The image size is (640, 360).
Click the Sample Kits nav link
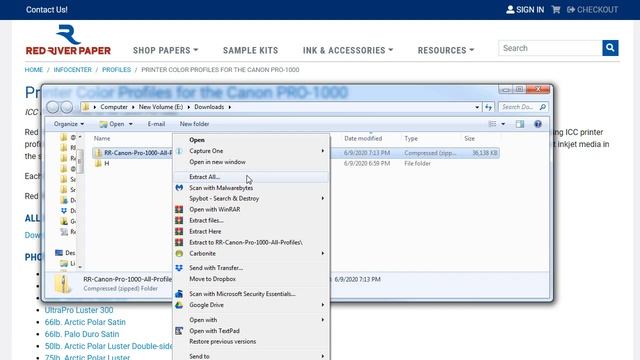(251, 50)
